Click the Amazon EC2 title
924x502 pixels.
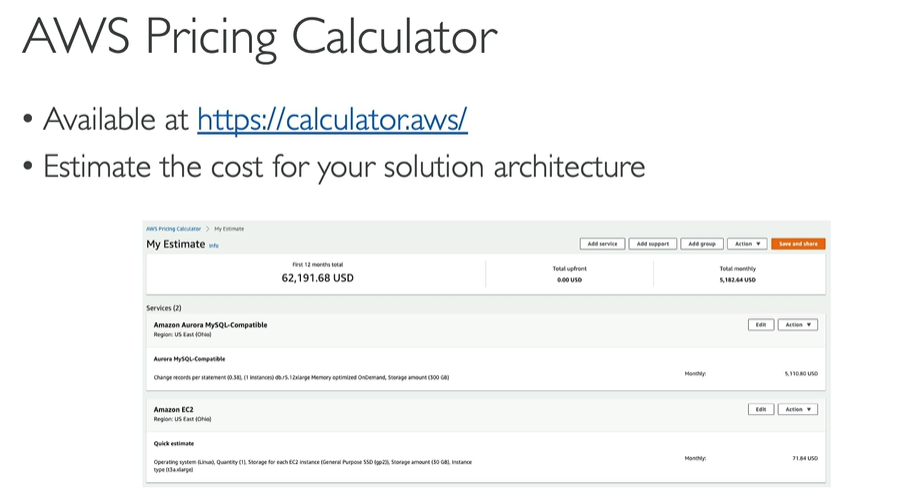coord(173,409)
